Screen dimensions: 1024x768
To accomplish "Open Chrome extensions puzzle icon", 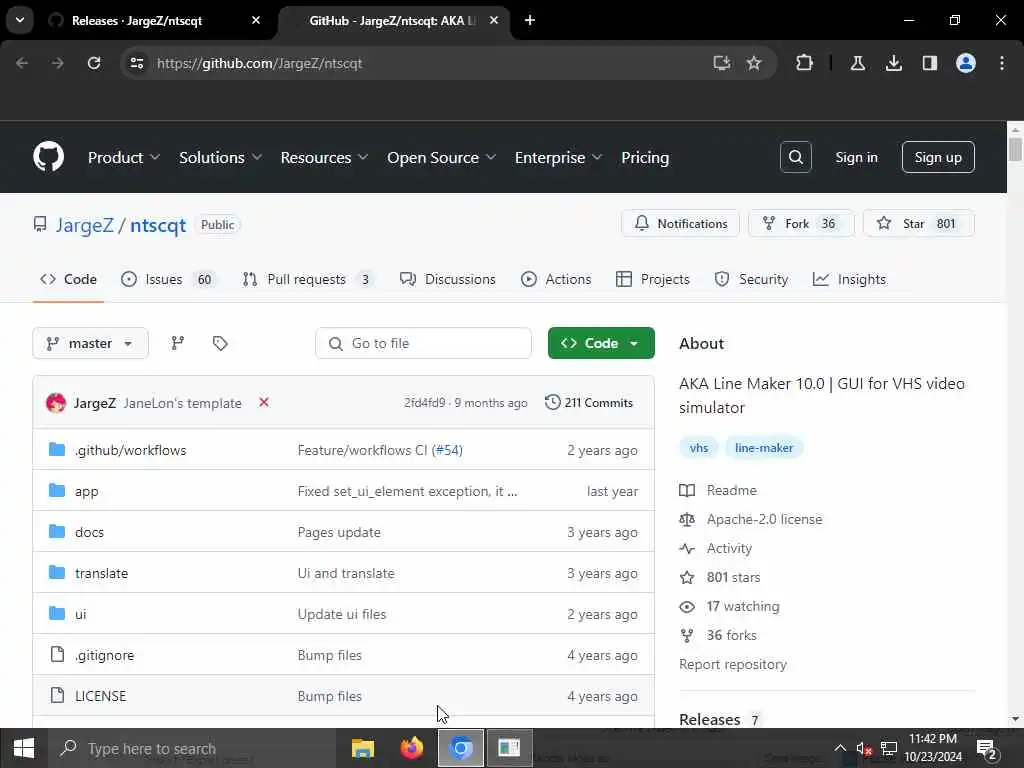I will pos(804,63).
